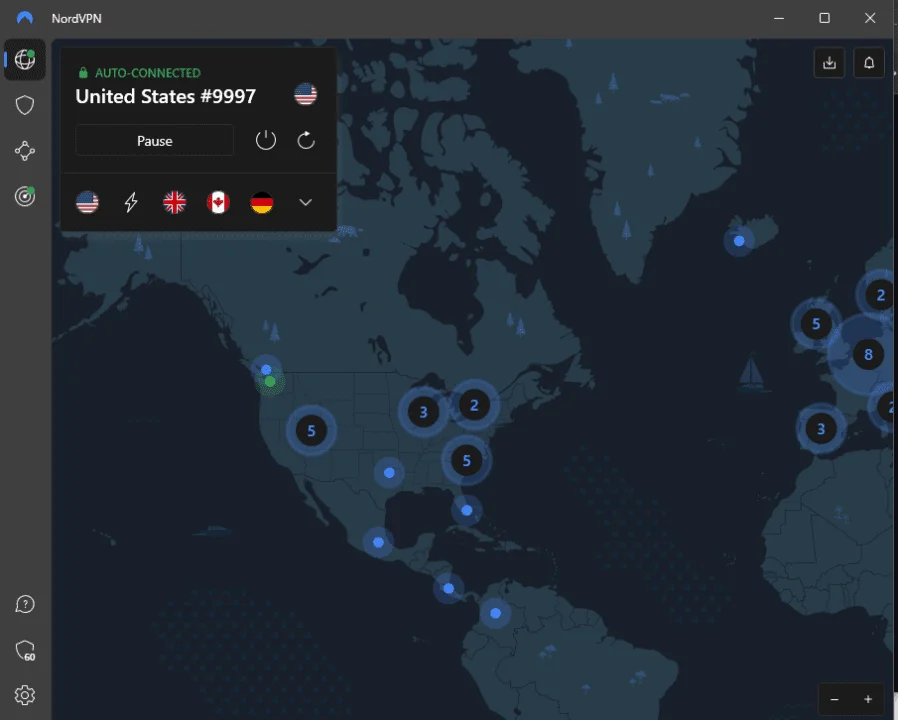Image resolution: width=898 pixels, height=720 pixels.
Task: Expand the quick connect list chevron
Action: [x=306, y=202]
